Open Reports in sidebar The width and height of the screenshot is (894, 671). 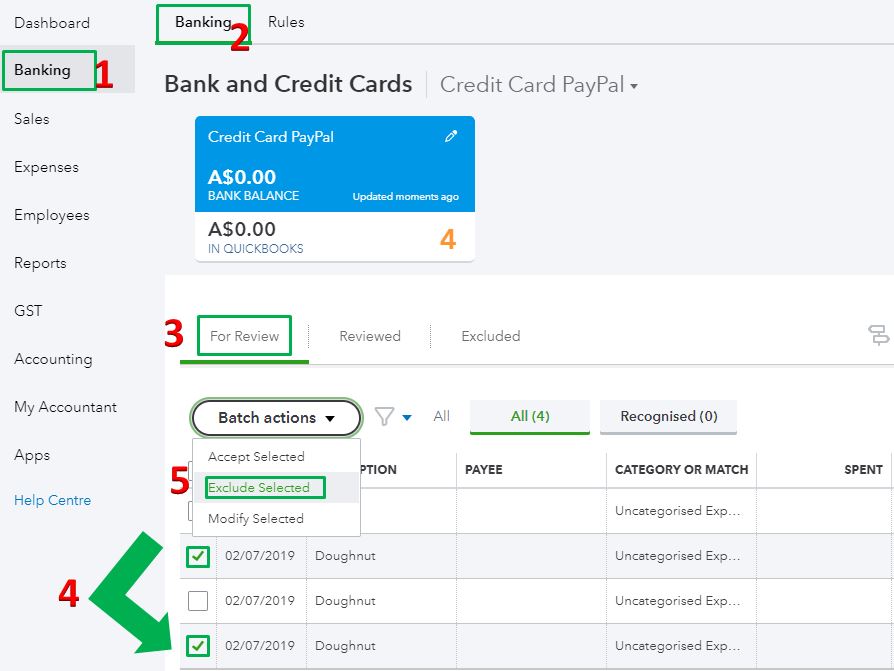(x=40, y=263)
